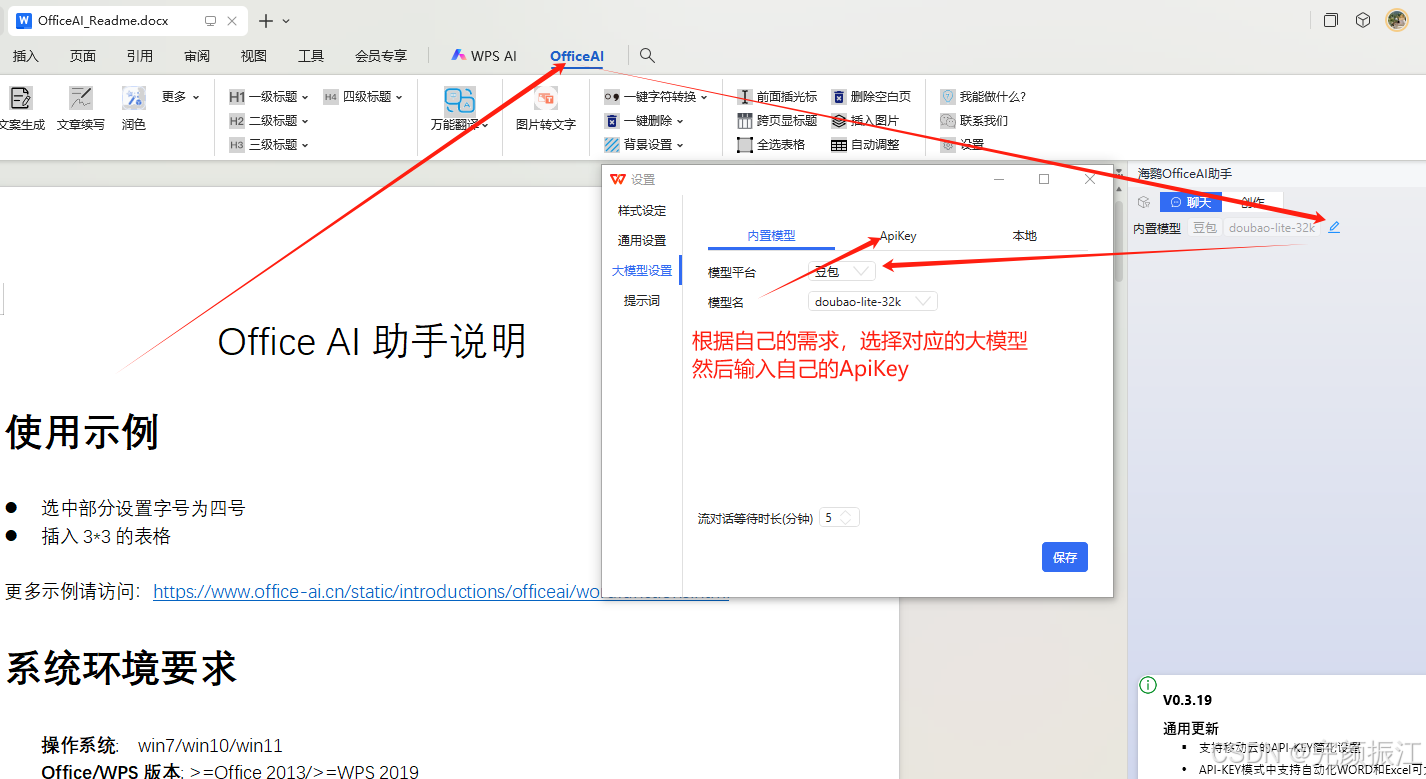Click 前面插光标 in the ribbon
This screenshot has height=779, width=1426.
click(777, 97)
